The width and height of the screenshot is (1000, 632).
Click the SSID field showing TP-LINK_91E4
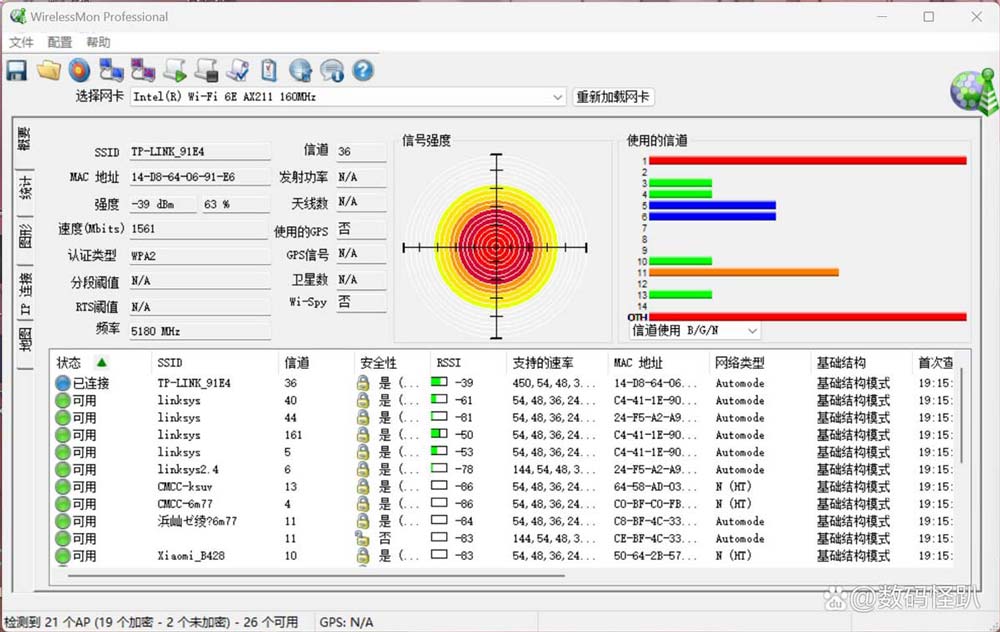point(200,152)
